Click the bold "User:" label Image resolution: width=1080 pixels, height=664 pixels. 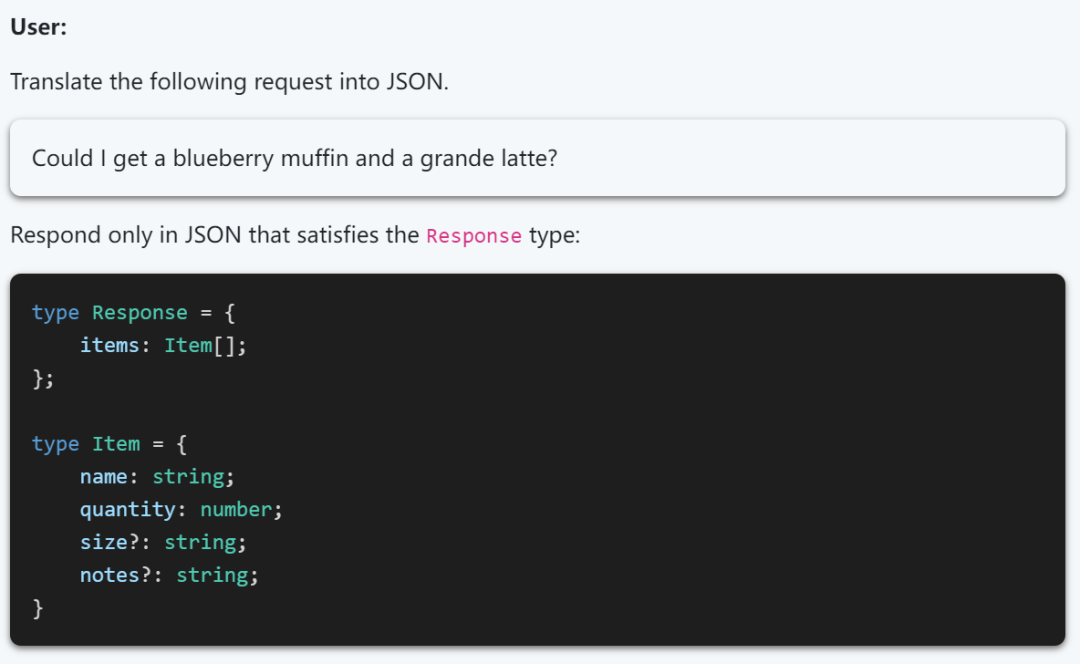coord(38,27)
